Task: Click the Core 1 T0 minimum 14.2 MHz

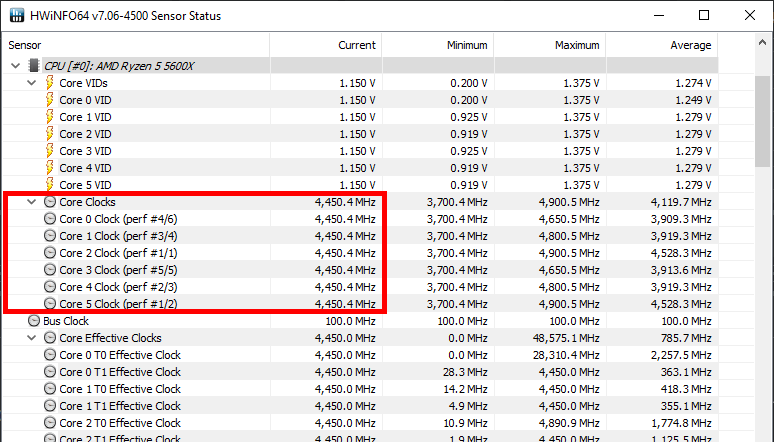Action: [465, 389]
